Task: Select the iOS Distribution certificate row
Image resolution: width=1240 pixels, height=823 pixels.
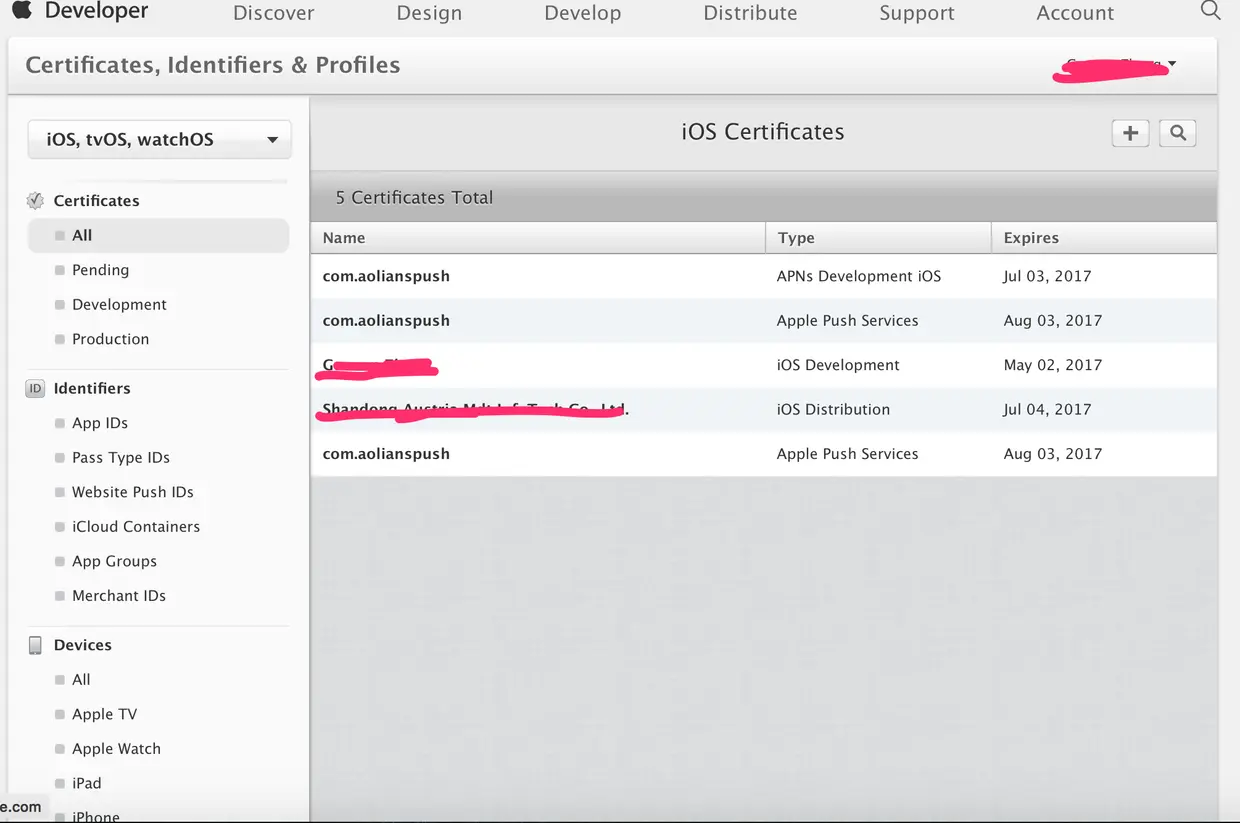Action: 764,409
